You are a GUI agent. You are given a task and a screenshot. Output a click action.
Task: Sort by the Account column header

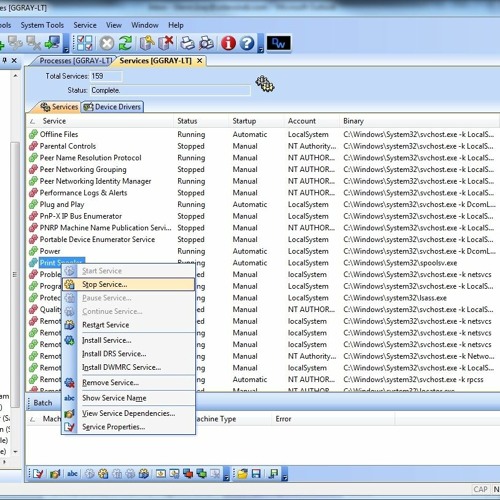click(x=312, y=121)
